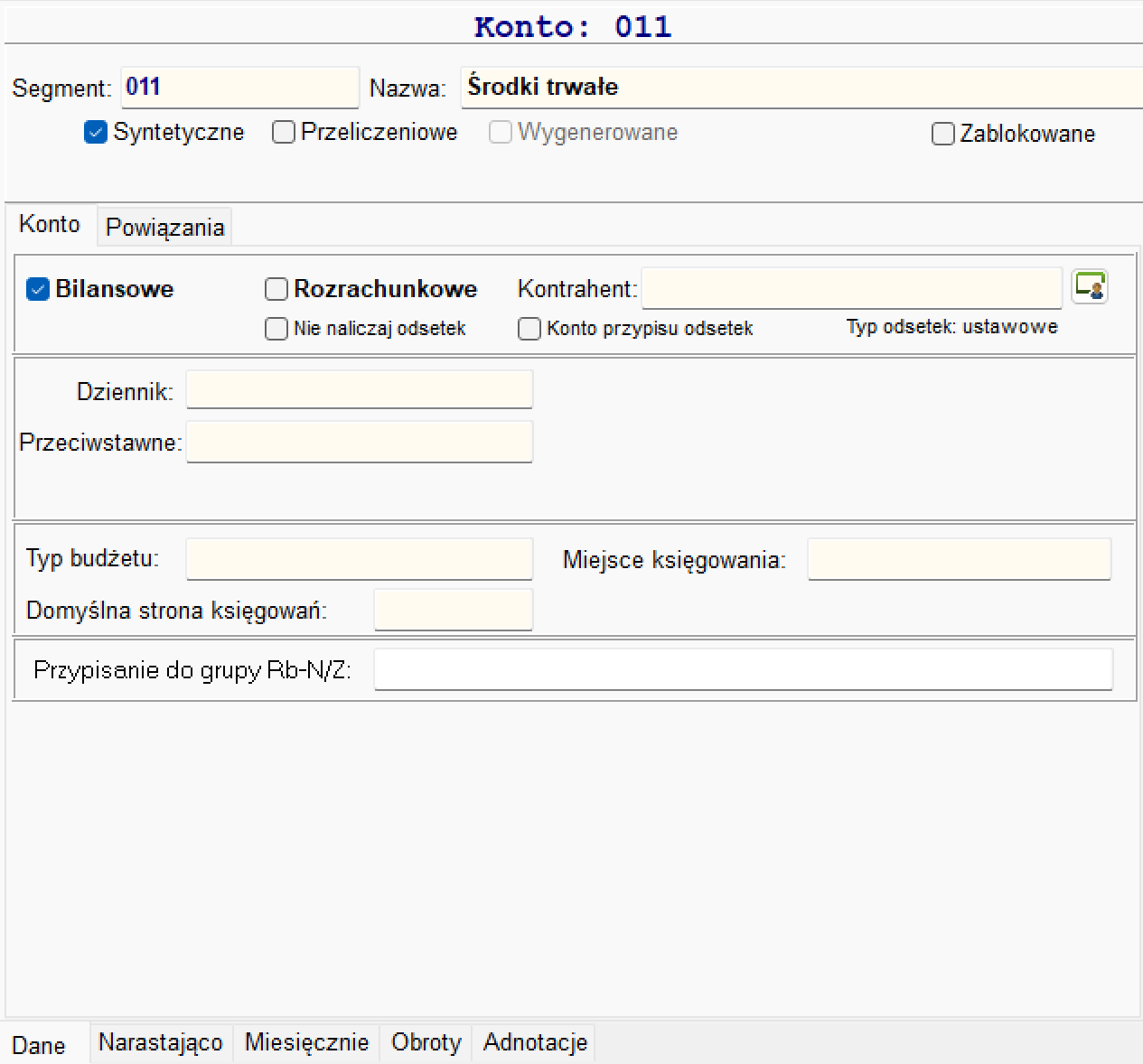The height and width of the screenshot is (1064, 1143).
Task: Switch to the Powiązania tab
Action: (164, 227)
